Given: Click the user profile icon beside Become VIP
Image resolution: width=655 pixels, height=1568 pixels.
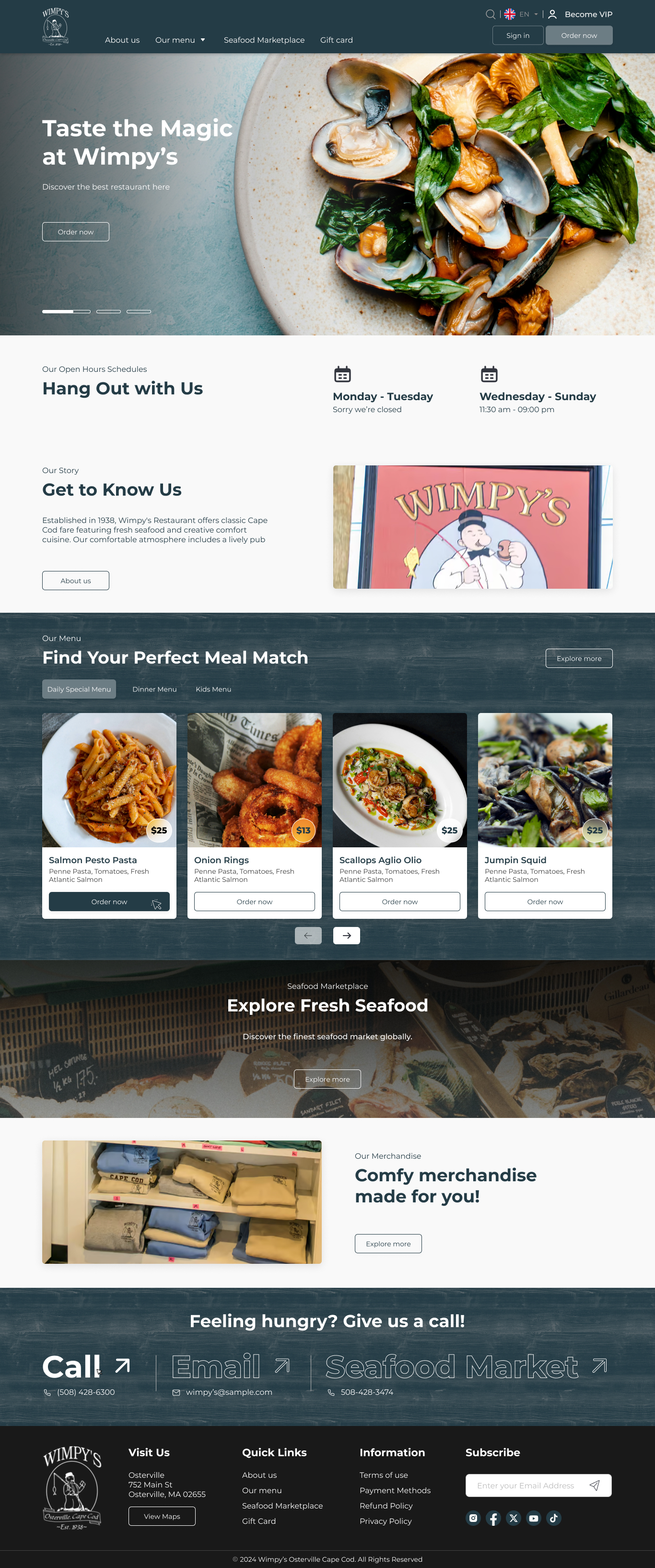Looking at the screenshot, I should pyautogui.click(x=552, y=14).
